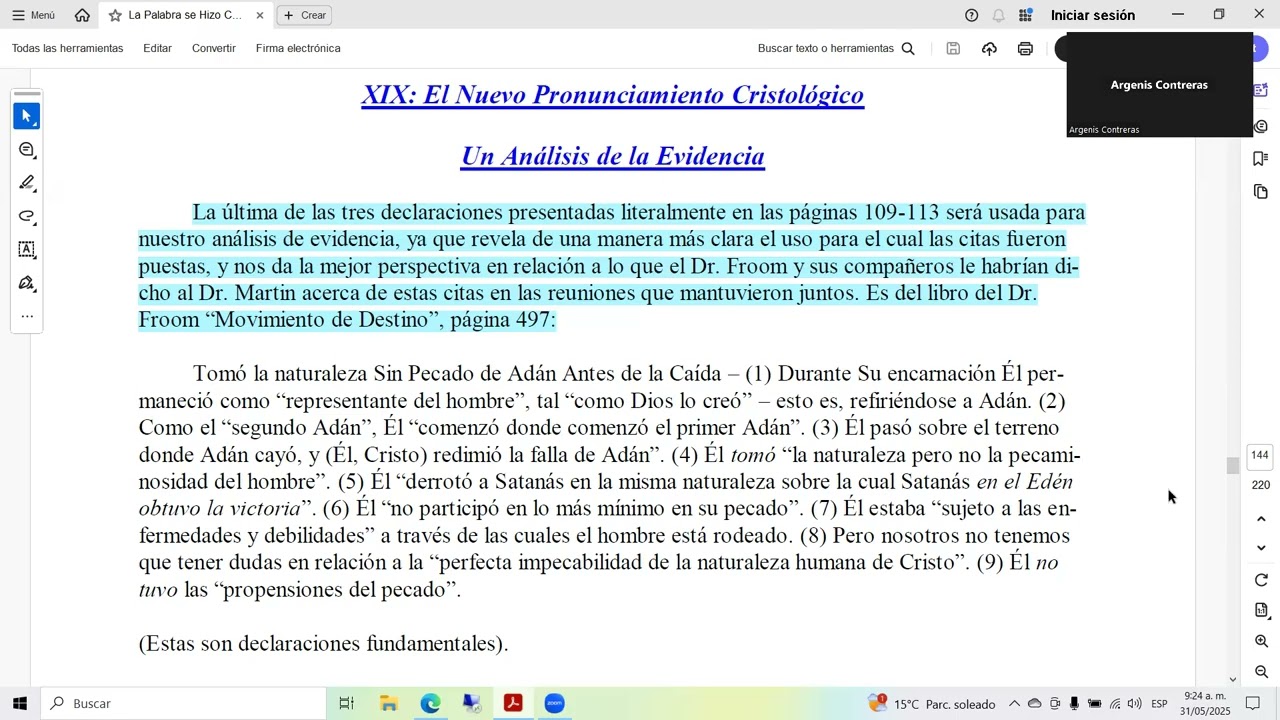Click the vertical scrollbar thumb
This screenshot has width=1280, height=720.
pyautogui.click(x=1233, y=466)
